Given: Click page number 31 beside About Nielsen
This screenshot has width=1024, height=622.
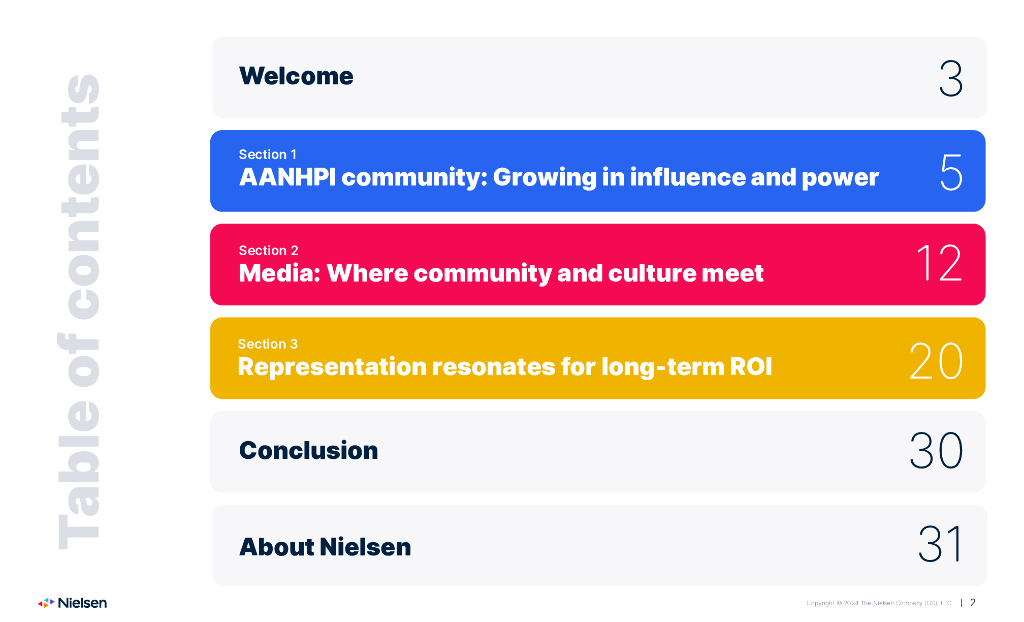Looking at the screenshot, I should click(x=940, y=545).
